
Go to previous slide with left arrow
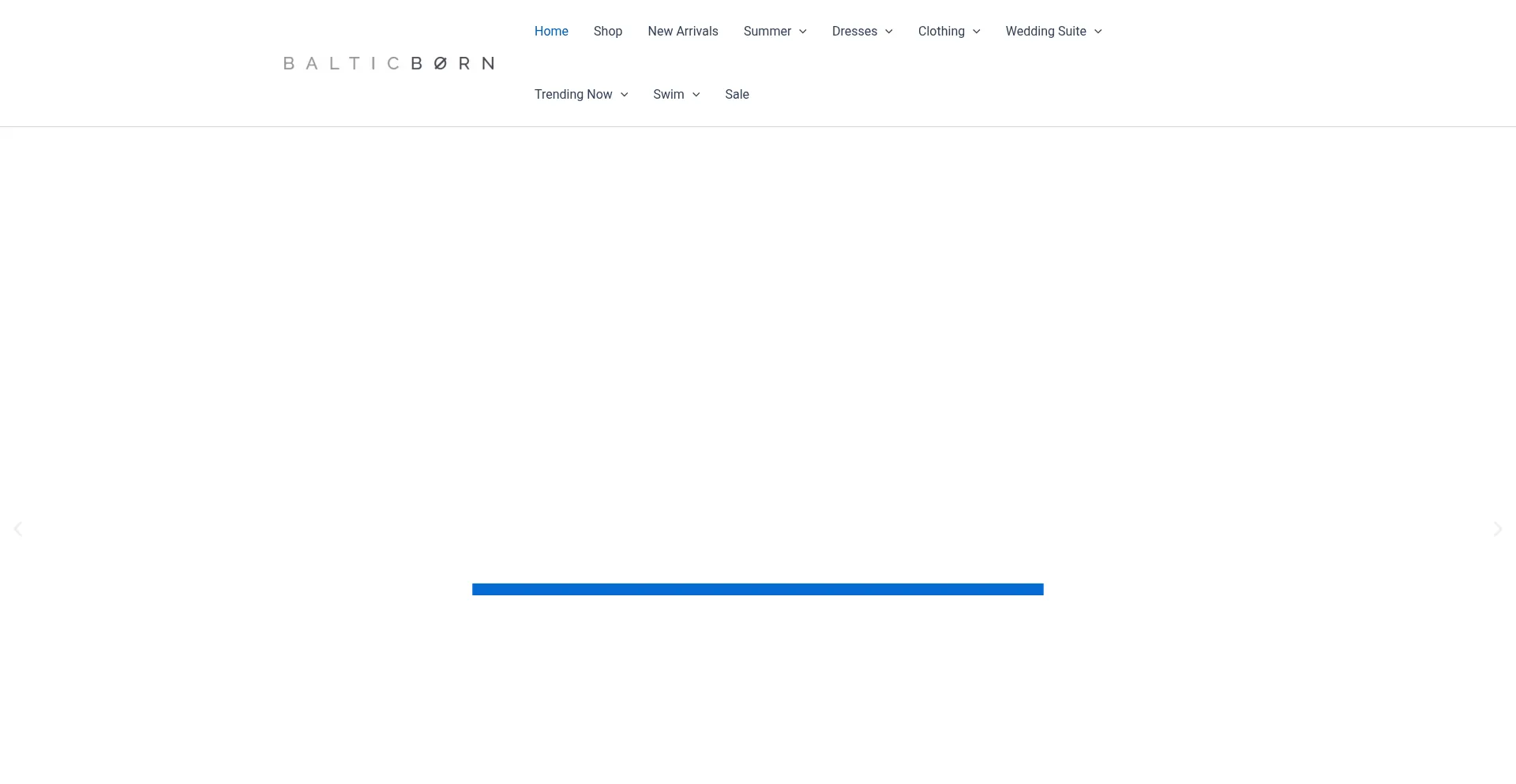point(17,529)
